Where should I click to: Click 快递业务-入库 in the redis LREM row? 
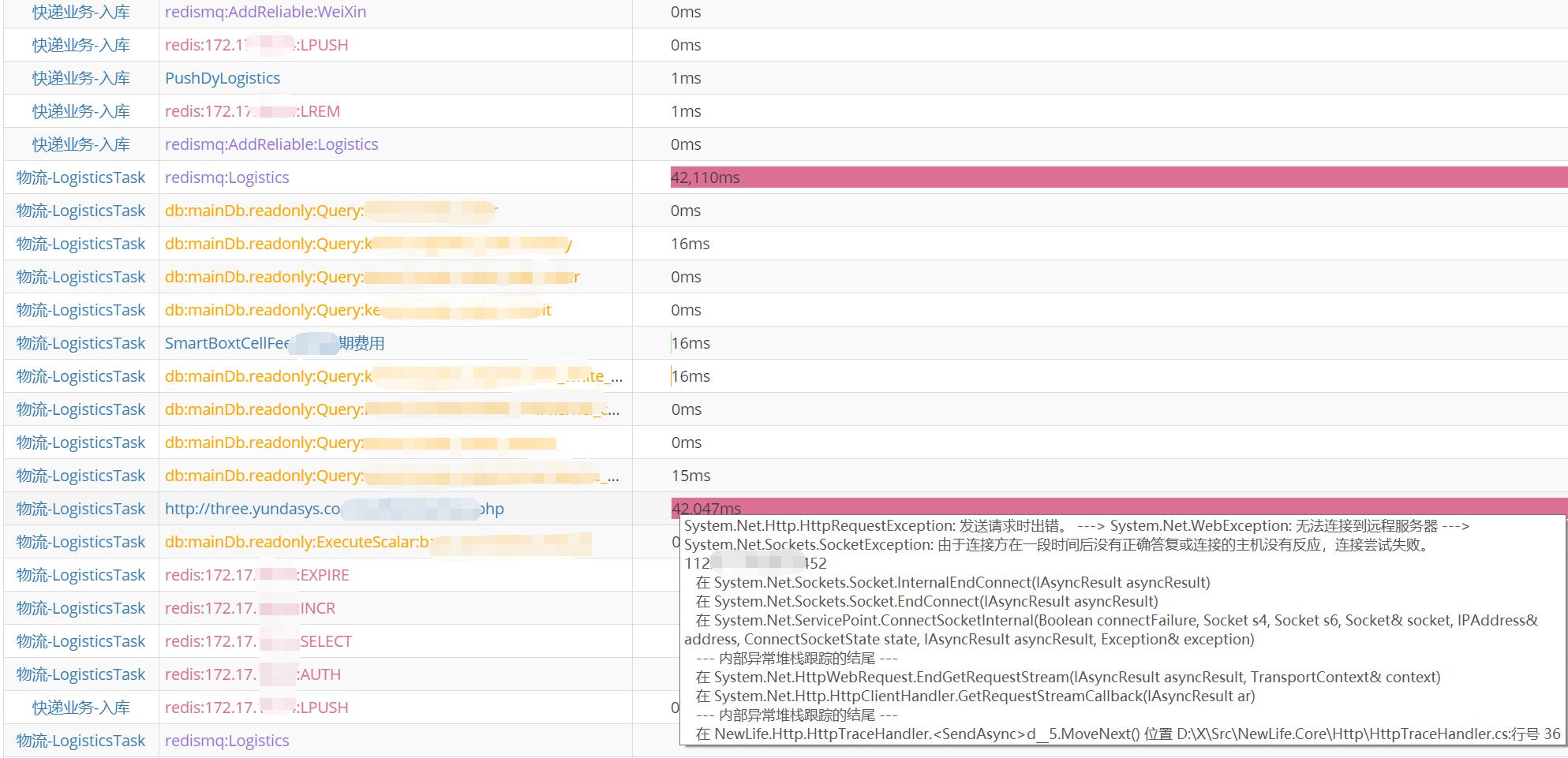[x=81, y=111]
